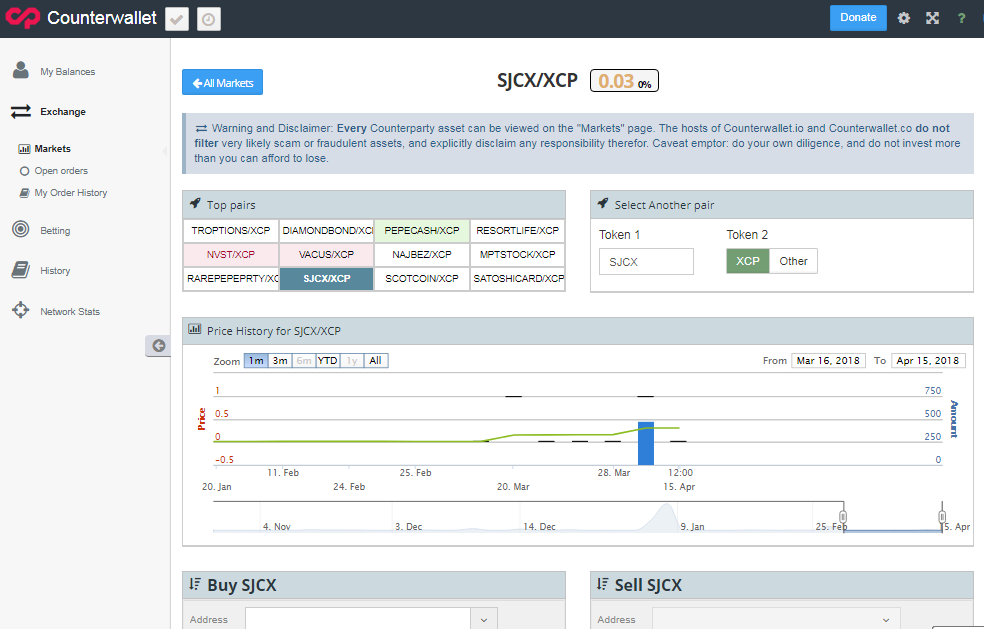Click the Network Stats crosshair icon
Image resolution: width=984 pixels, height=629 pixels.
[21, 310]
